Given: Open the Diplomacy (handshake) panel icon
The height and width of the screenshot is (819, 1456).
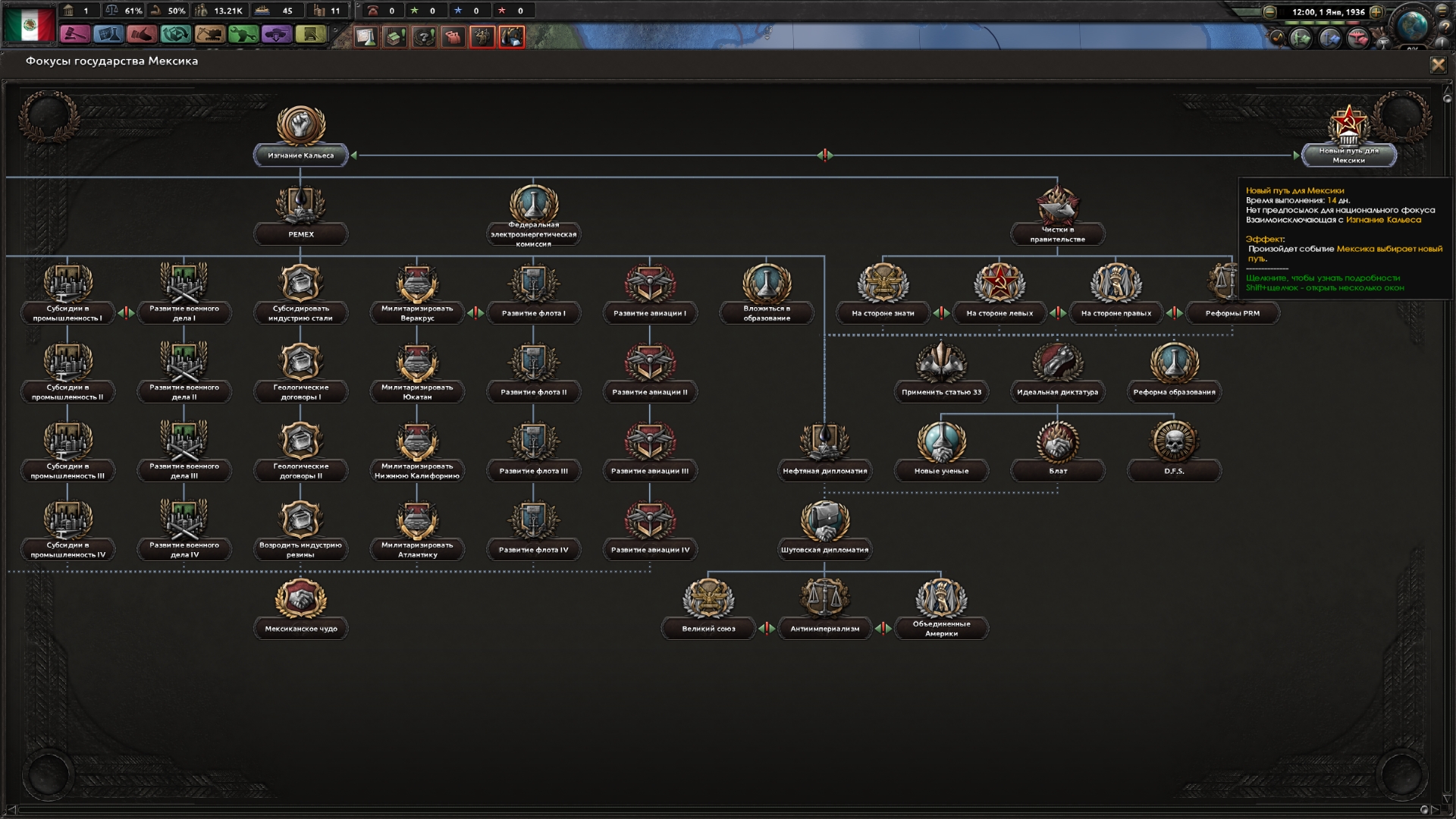Looking at the screenshot, I should (142, 35).
